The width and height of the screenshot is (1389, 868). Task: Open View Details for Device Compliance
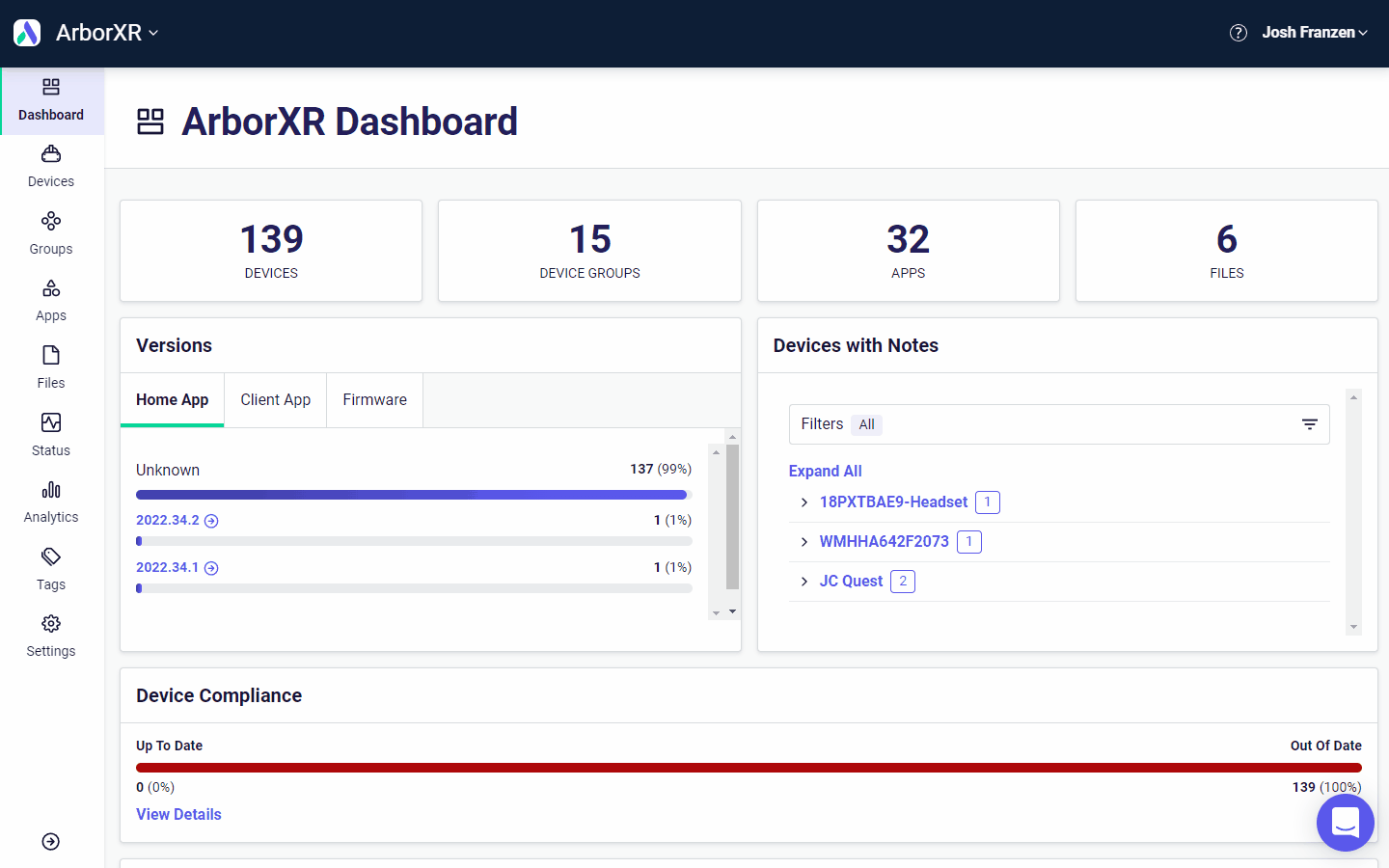click(178, 815)
